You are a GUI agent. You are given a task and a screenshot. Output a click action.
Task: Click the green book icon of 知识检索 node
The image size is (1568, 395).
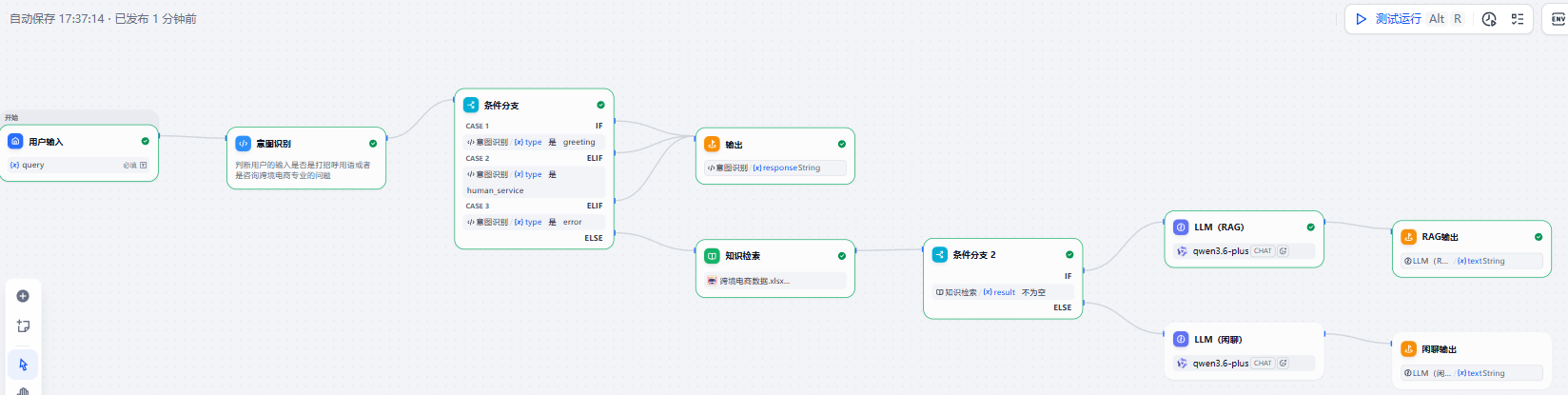[x=712, y=255]
